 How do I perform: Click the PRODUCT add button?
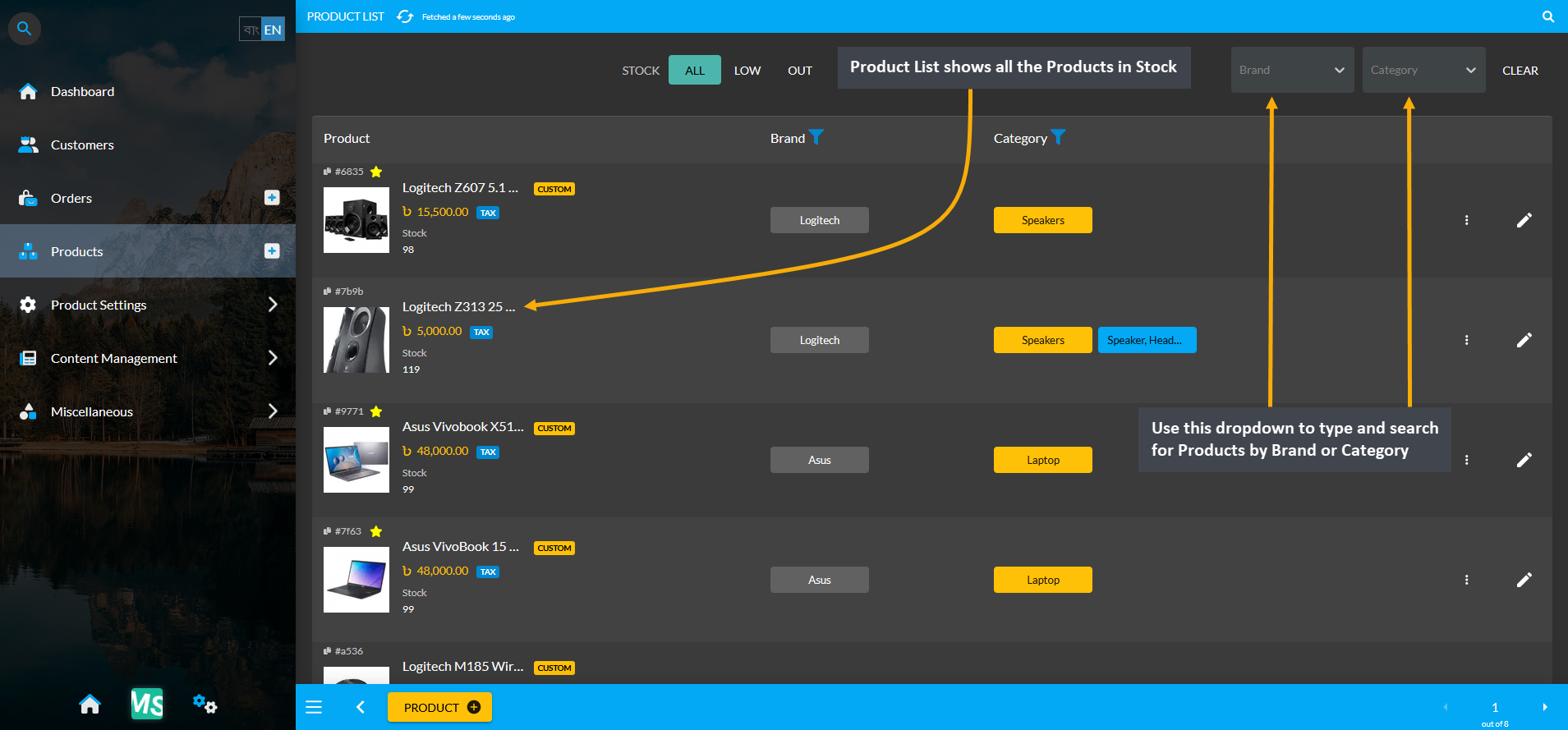coord(439,707)
